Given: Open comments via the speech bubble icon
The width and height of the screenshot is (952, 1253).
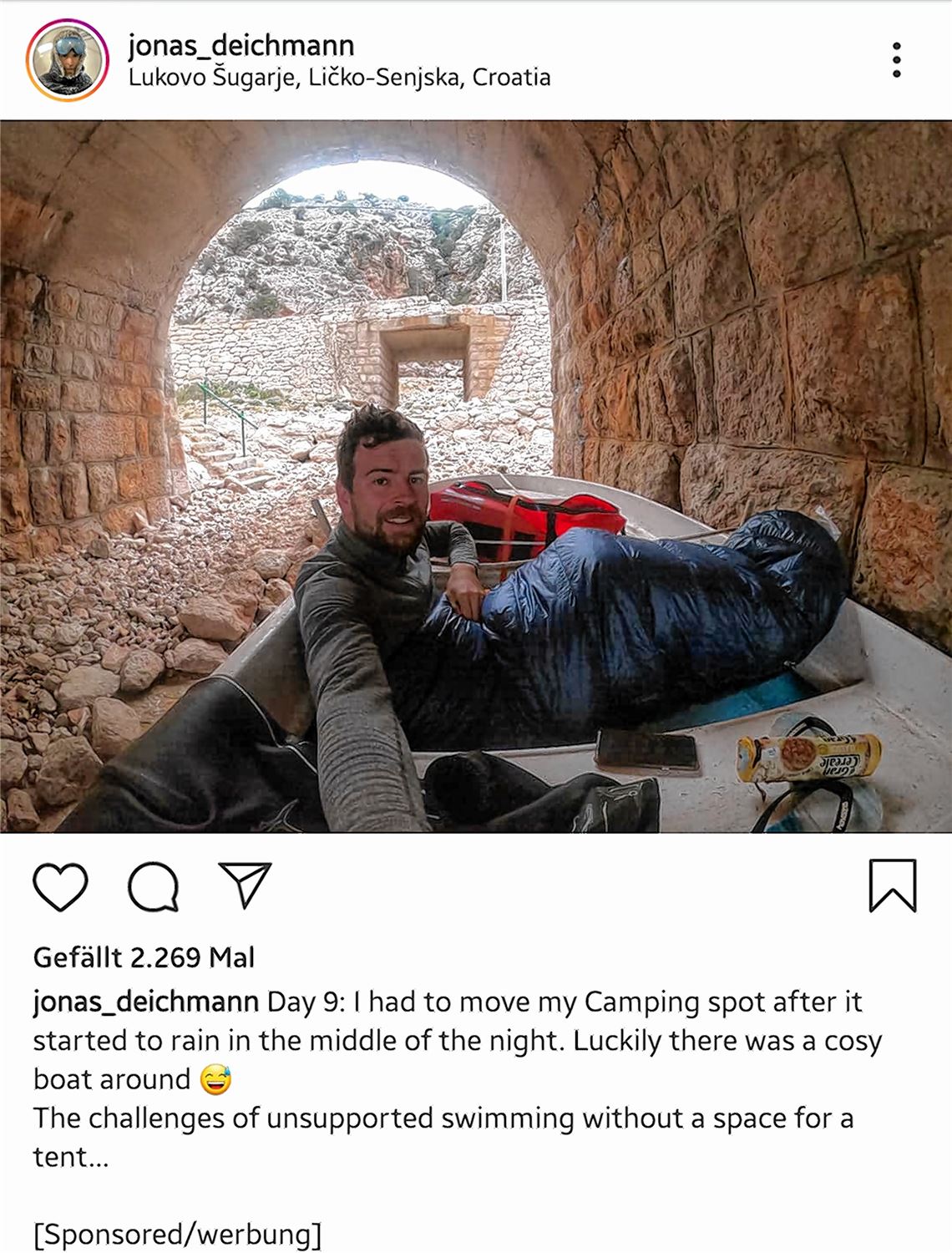Looking at the screenshot, I should tap(154, 886).
